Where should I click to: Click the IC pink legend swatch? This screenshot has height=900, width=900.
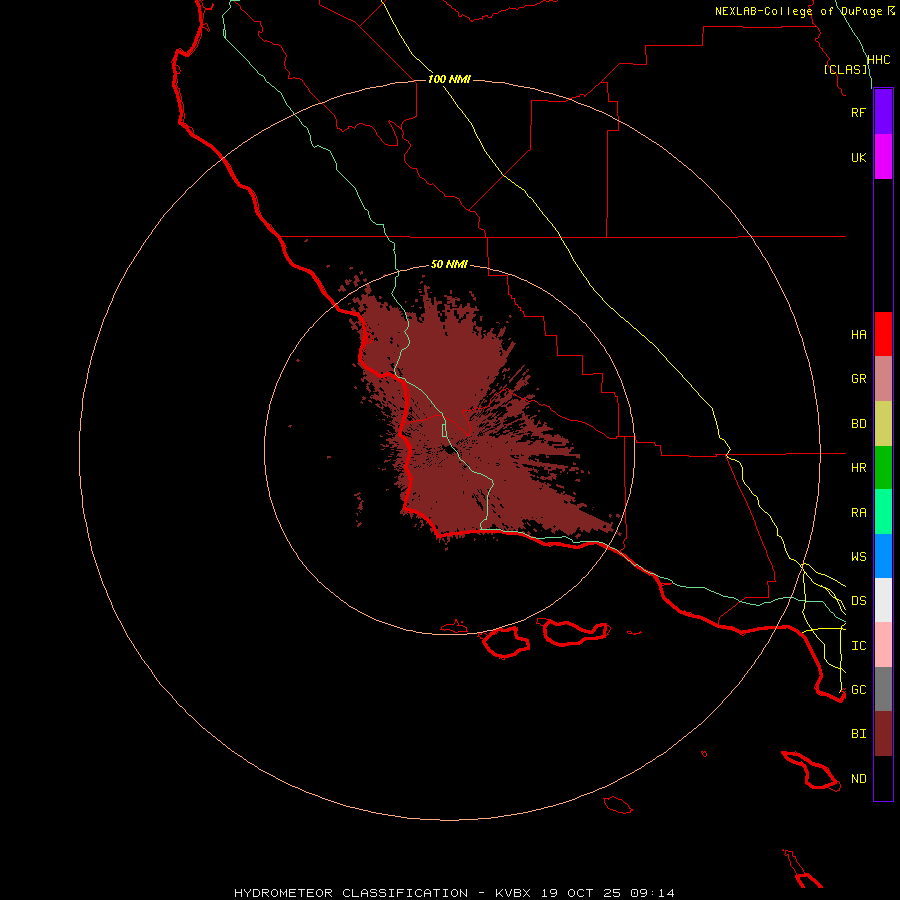(883, 645)
